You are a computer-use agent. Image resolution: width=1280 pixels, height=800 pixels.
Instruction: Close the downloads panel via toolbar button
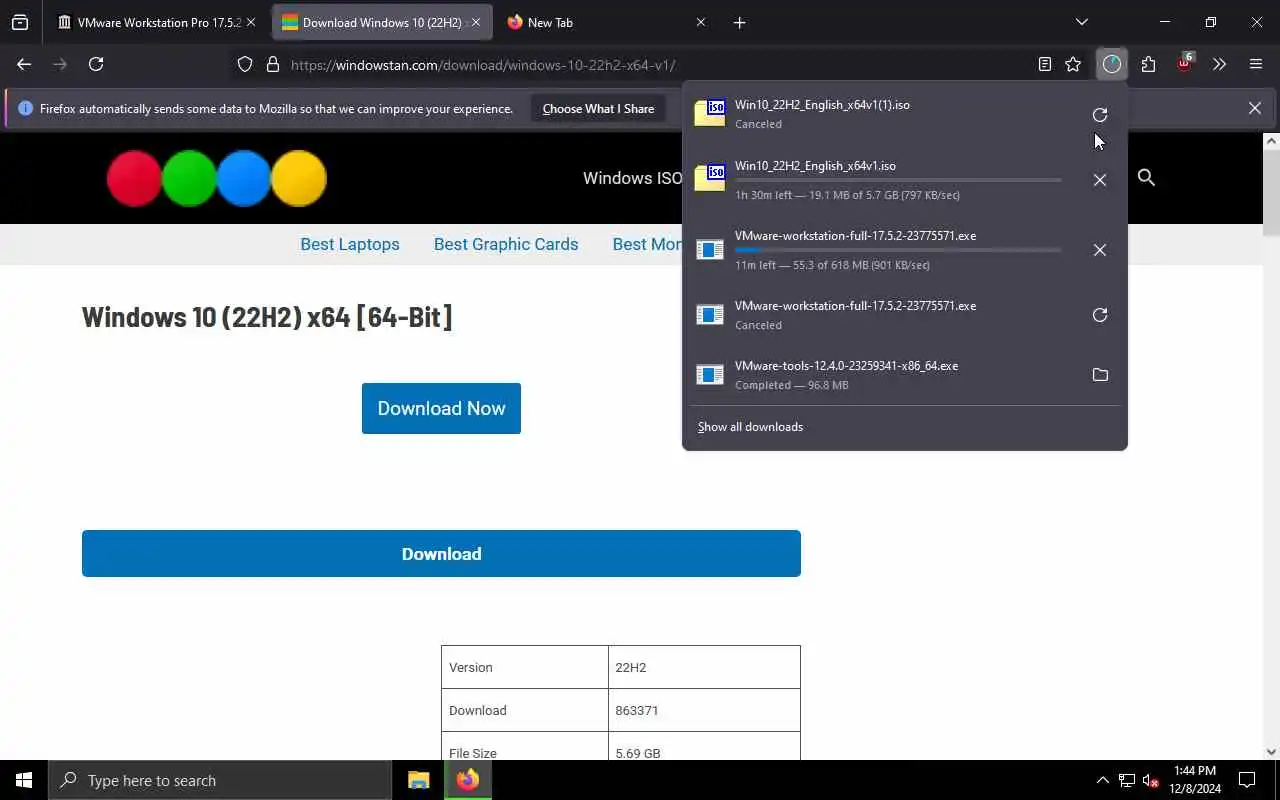(x=1112, y=64)
